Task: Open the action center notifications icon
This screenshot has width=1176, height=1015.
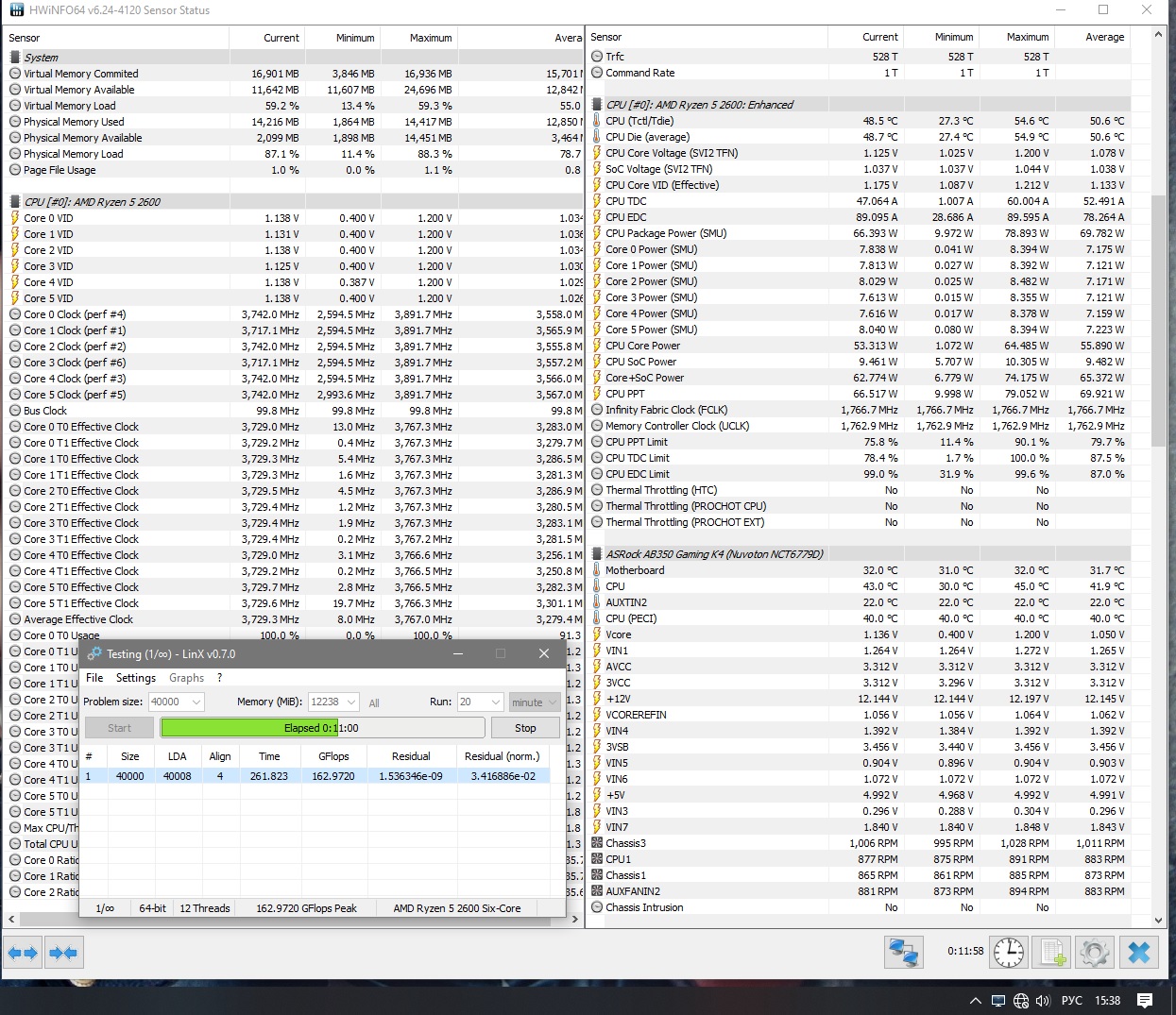Action: 1145,1001
